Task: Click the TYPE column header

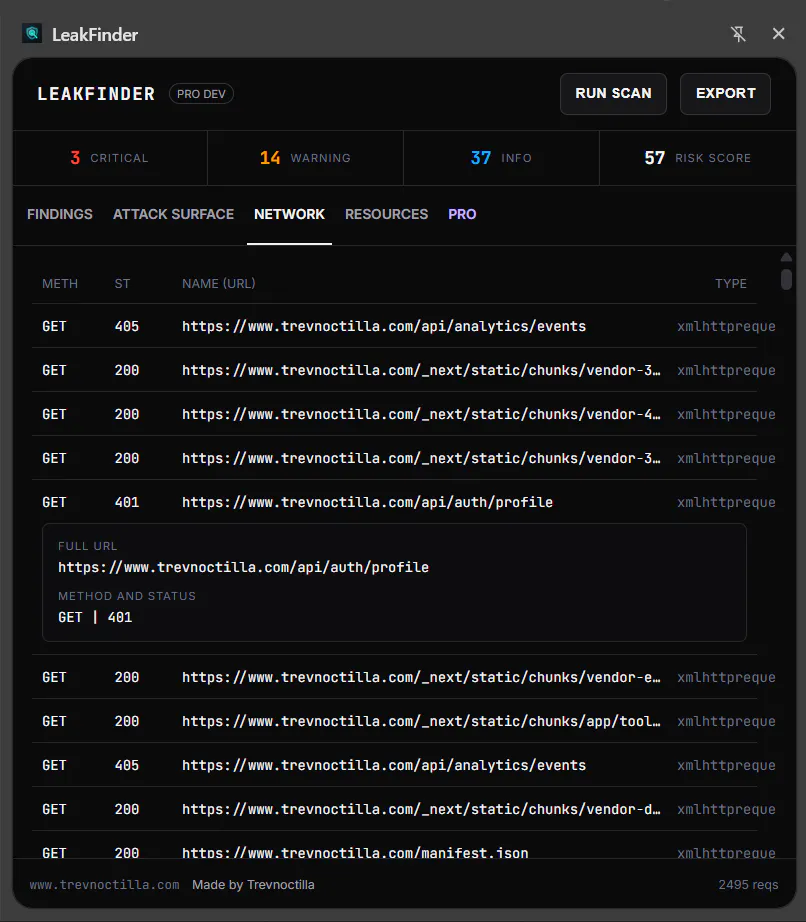Action: click(x=731, y=283)
